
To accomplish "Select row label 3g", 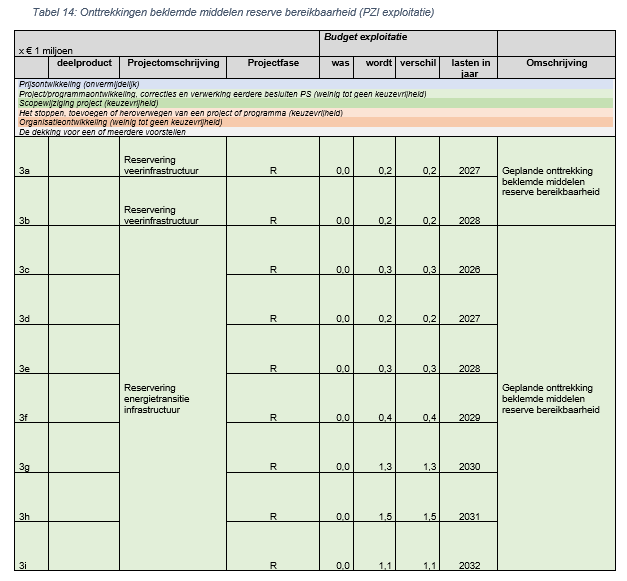I will tap(25, 467).
